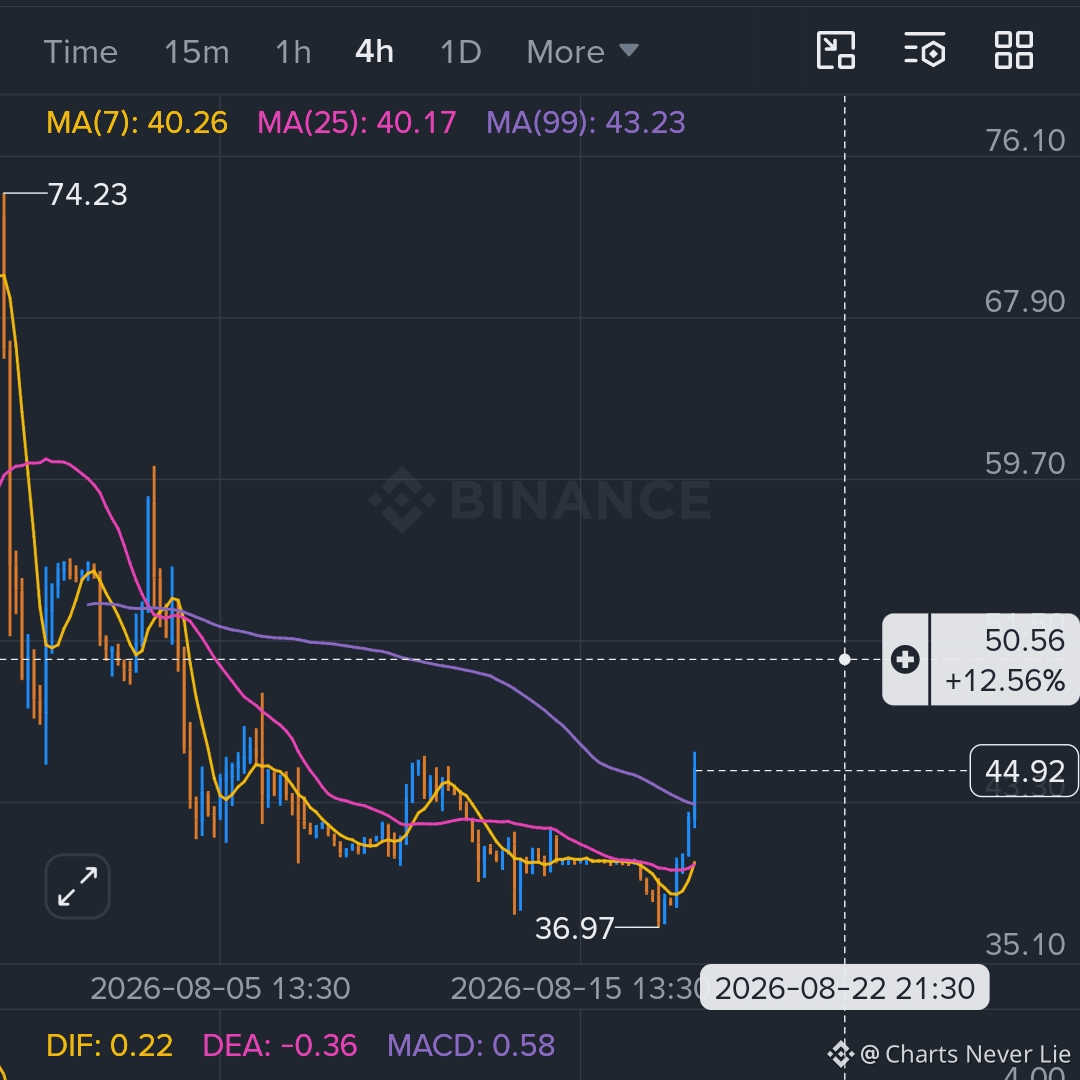
Task: Click the DIF: 0.22 value
Action: tap(110, 1046)
